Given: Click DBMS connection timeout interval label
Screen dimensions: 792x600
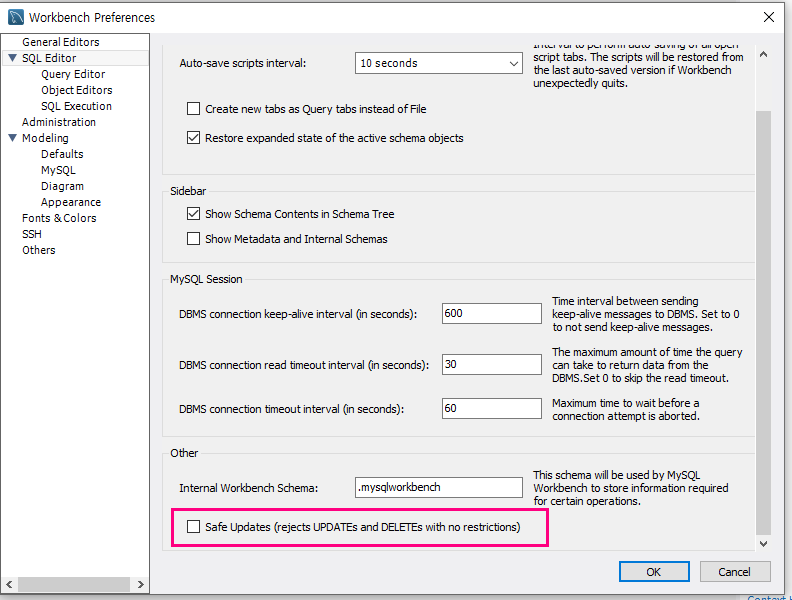Looking at the screenshot, I should (x=291, y=409).
